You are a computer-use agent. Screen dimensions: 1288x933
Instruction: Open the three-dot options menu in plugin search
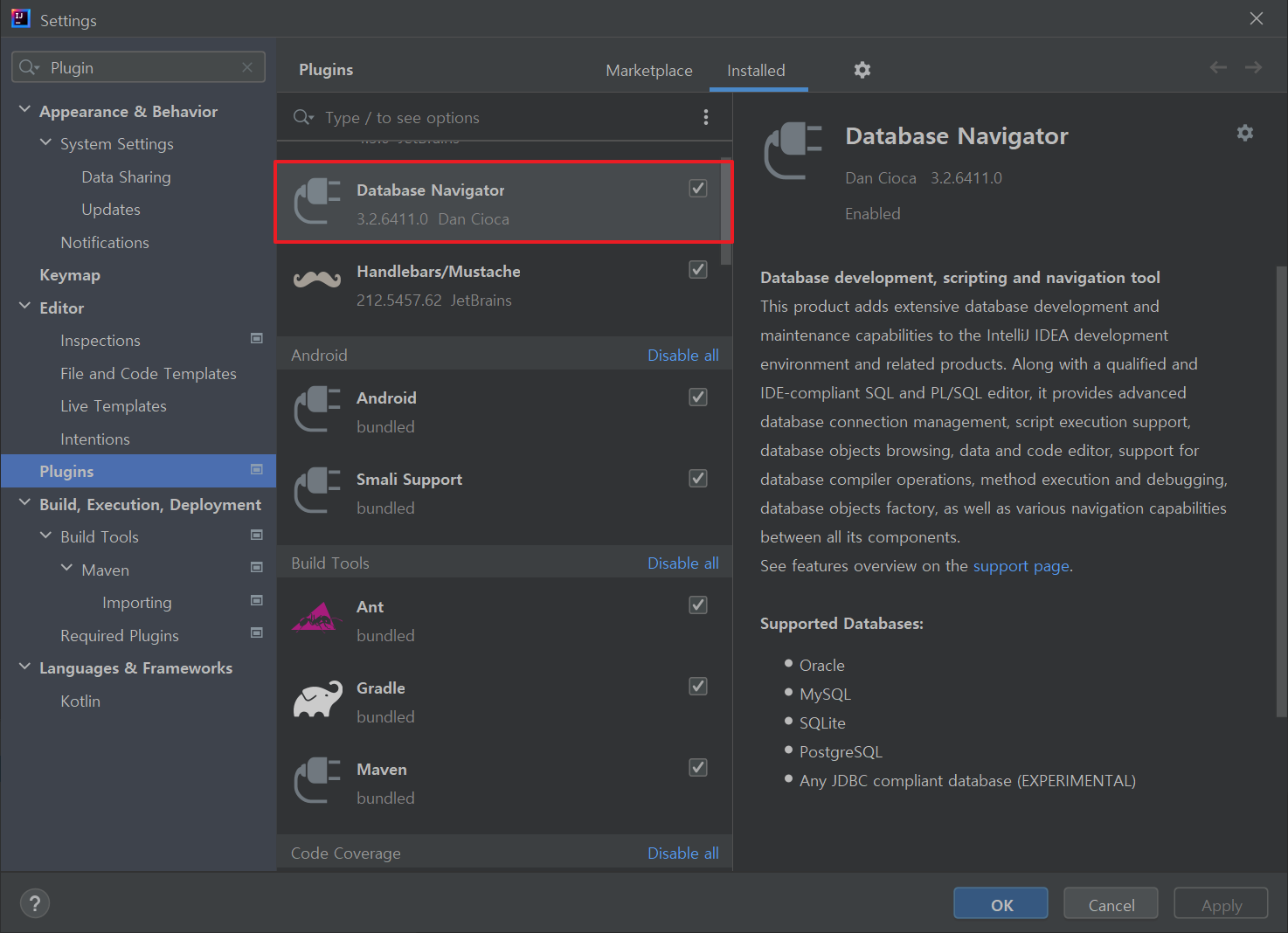706,117
